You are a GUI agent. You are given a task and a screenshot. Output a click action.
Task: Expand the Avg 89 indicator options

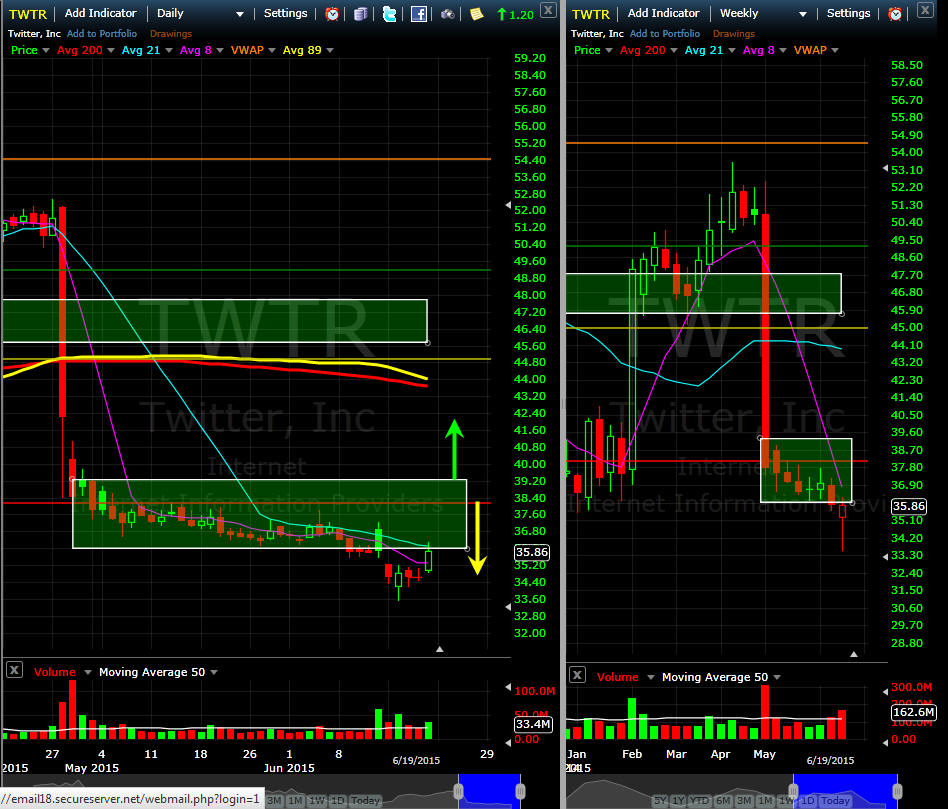pyautogui.click(x=330, y=50)
